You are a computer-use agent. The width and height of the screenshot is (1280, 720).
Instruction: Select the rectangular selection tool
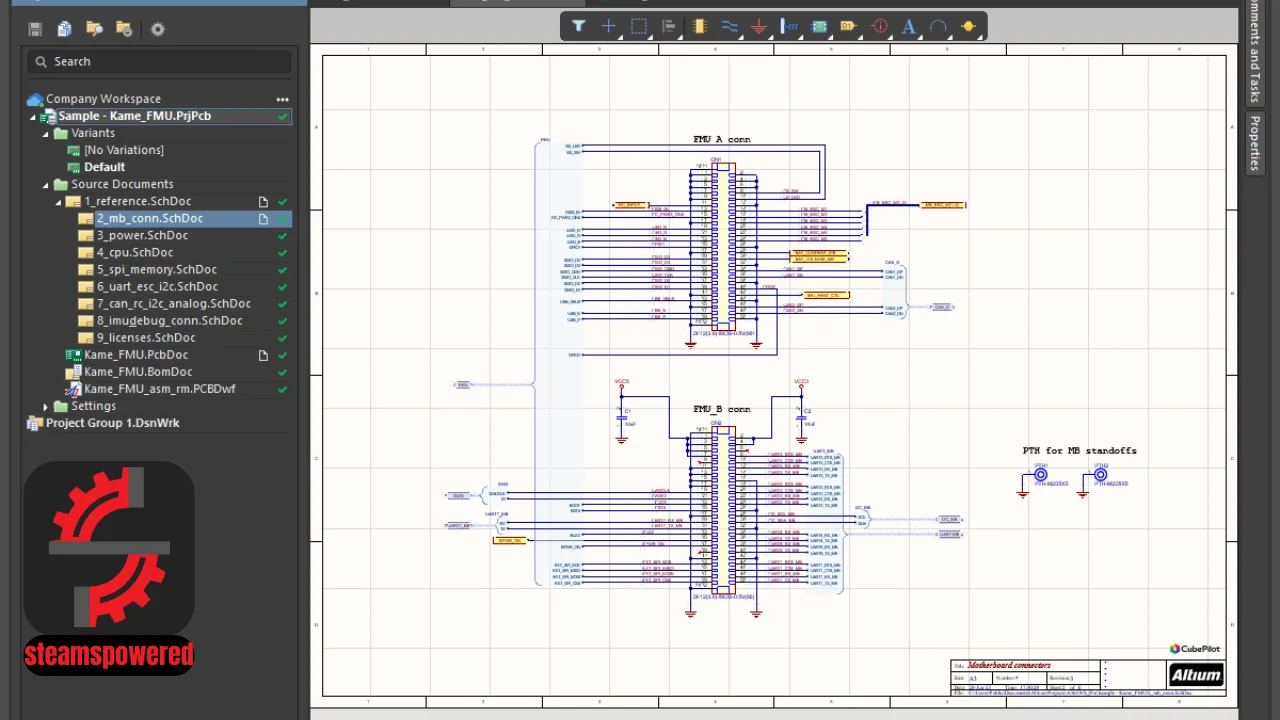[x=639, y=27]
